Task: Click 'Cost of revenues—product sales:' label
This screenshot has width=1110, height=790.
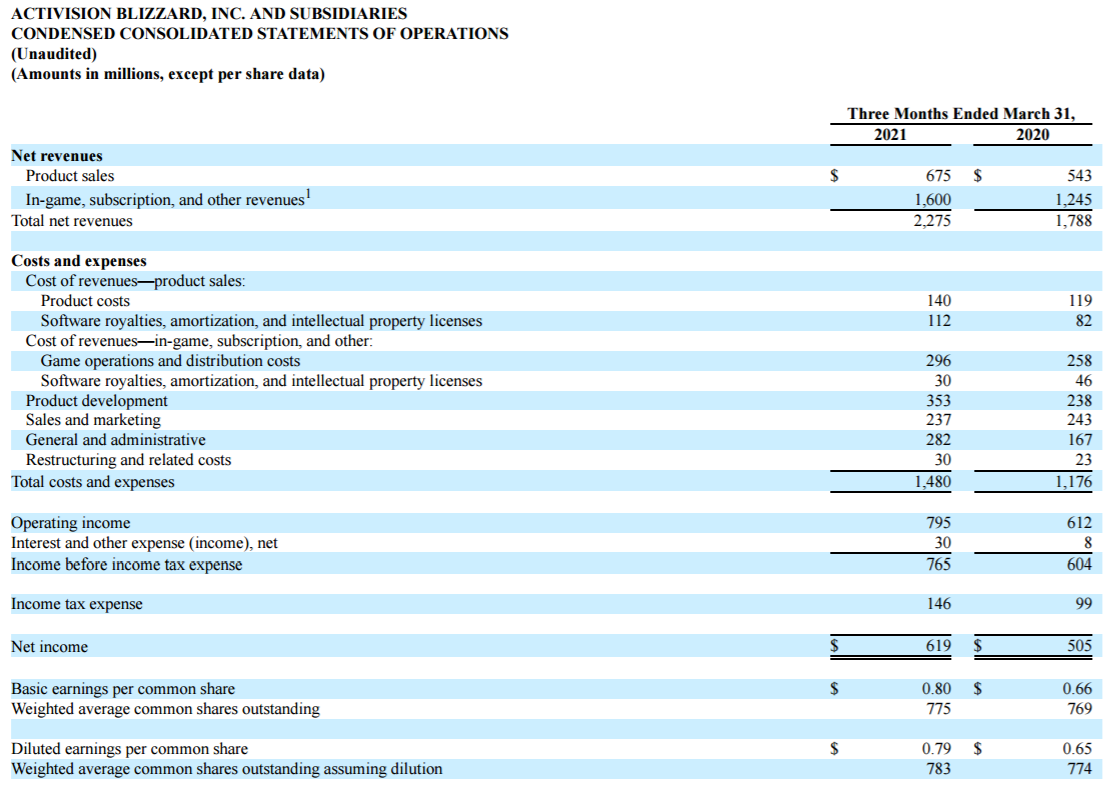Action: tap(135, 280)
